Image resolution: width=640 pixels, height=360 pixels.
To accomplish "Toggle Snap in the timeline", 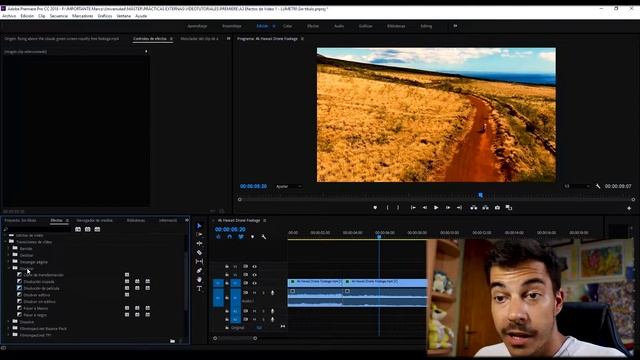I will point(229,237).
